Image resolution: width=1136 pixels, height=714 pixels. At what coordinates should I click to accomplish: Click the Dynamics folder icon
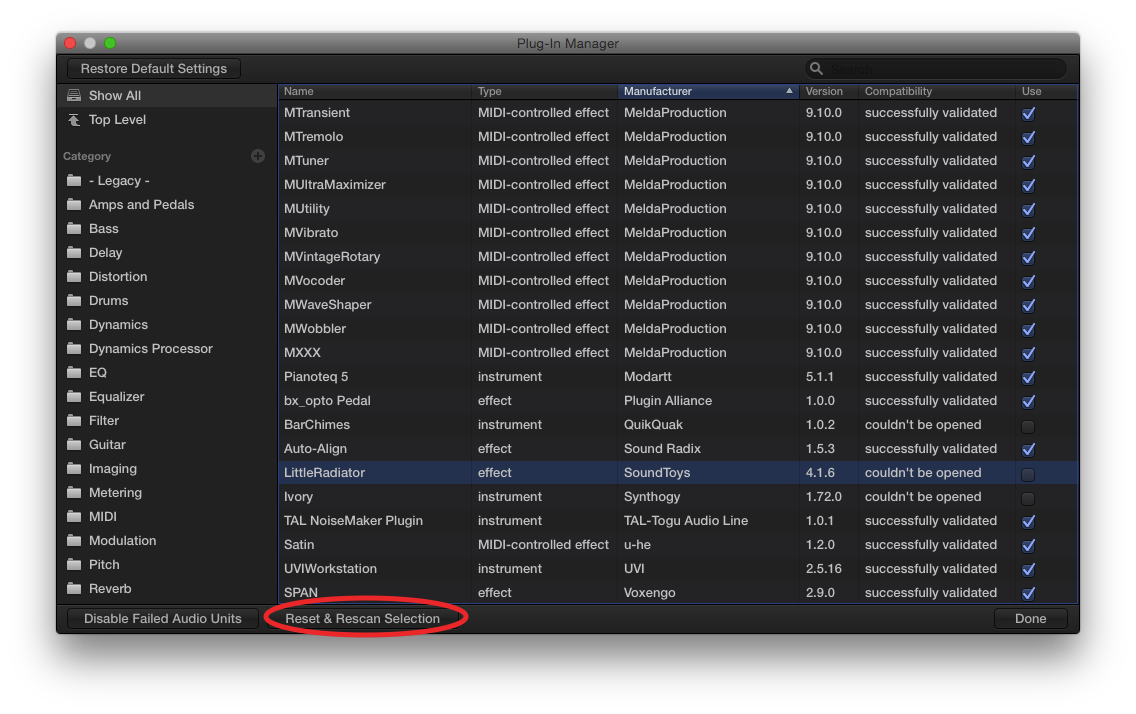click(74, 324)
